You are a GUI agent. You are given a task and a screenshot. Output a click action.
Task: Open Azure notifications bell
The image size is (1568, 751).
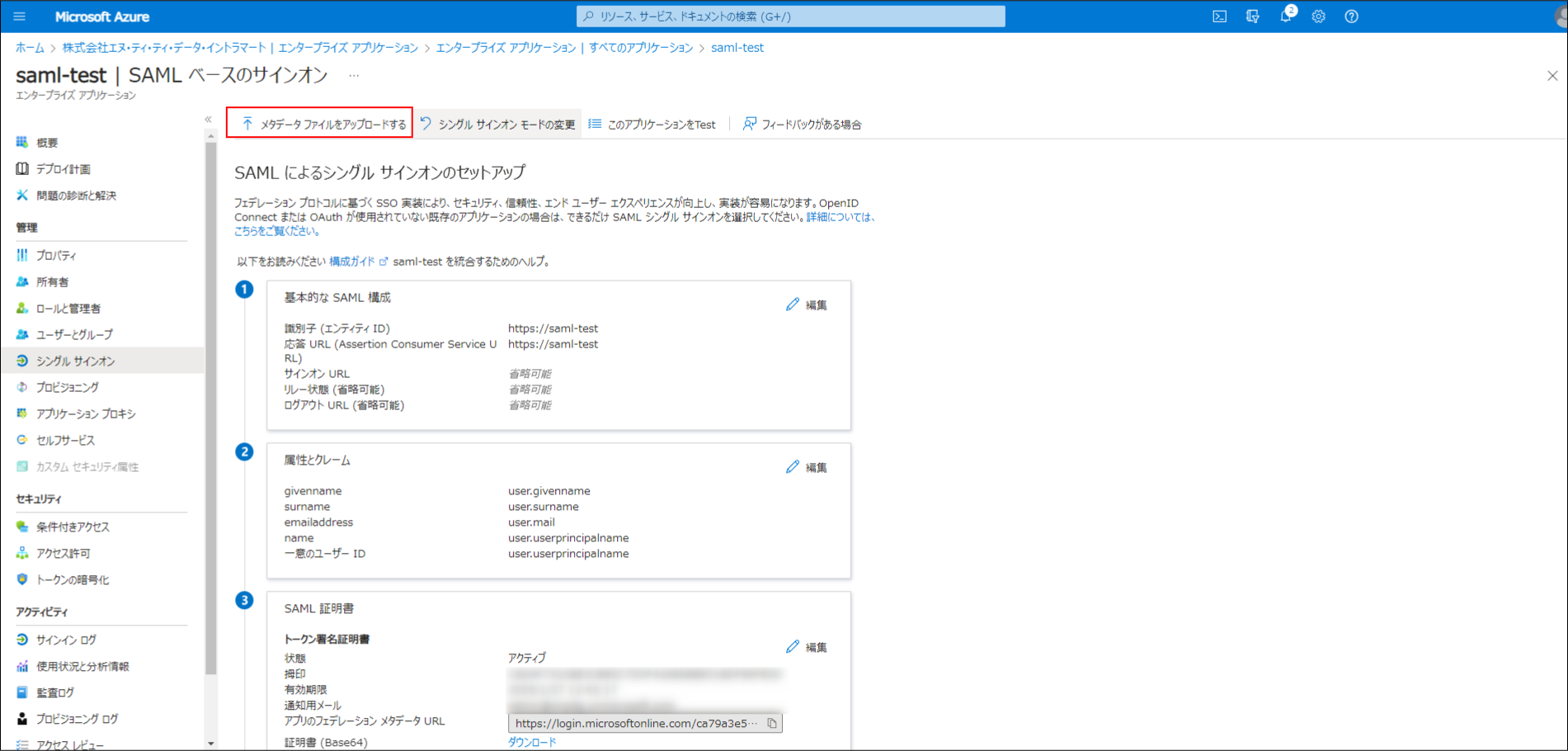[x=1284, y=16]
